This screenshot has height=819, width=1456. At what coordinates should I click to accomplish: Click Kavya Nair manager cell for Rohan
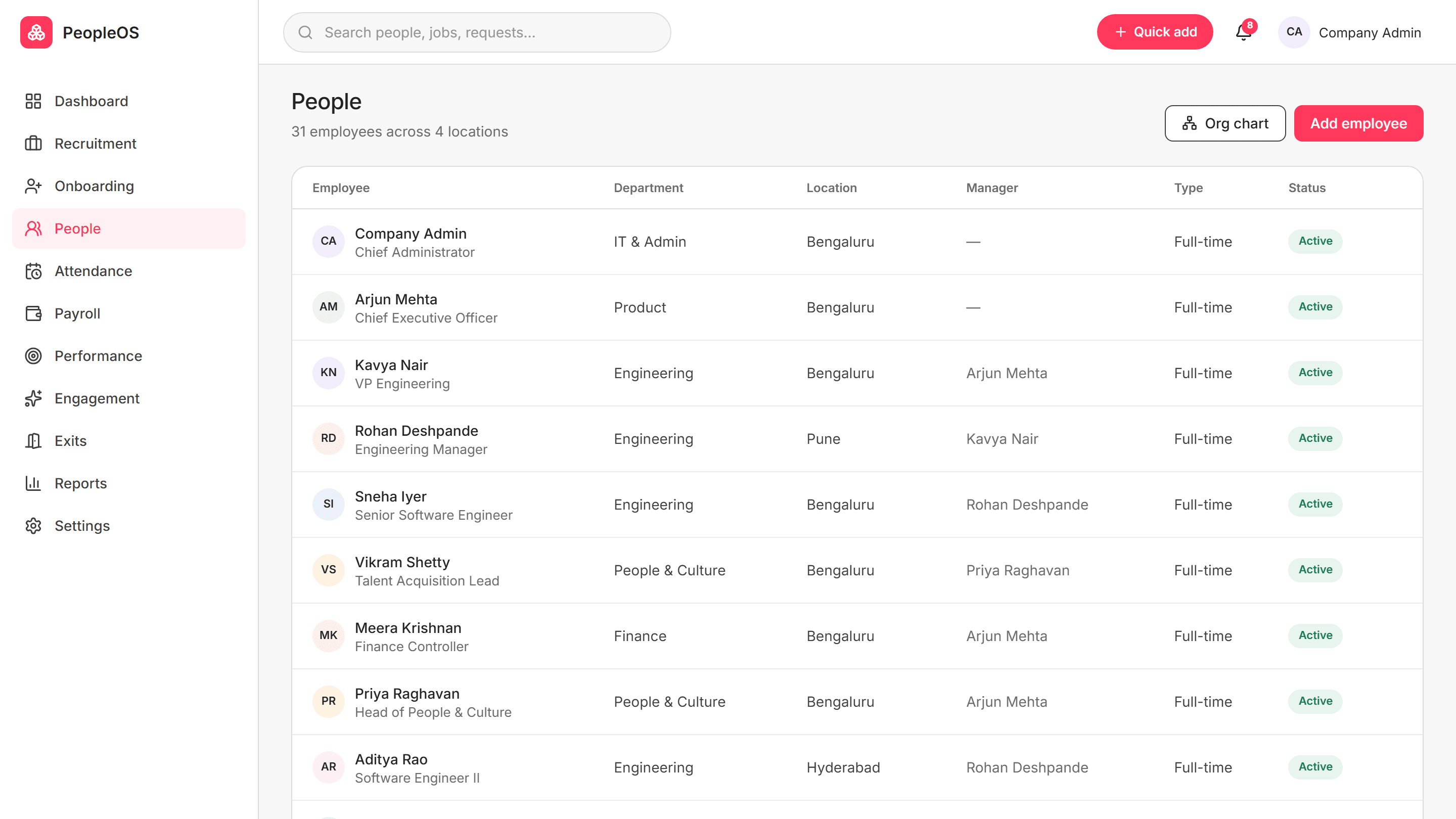[x=1002, y=439]
